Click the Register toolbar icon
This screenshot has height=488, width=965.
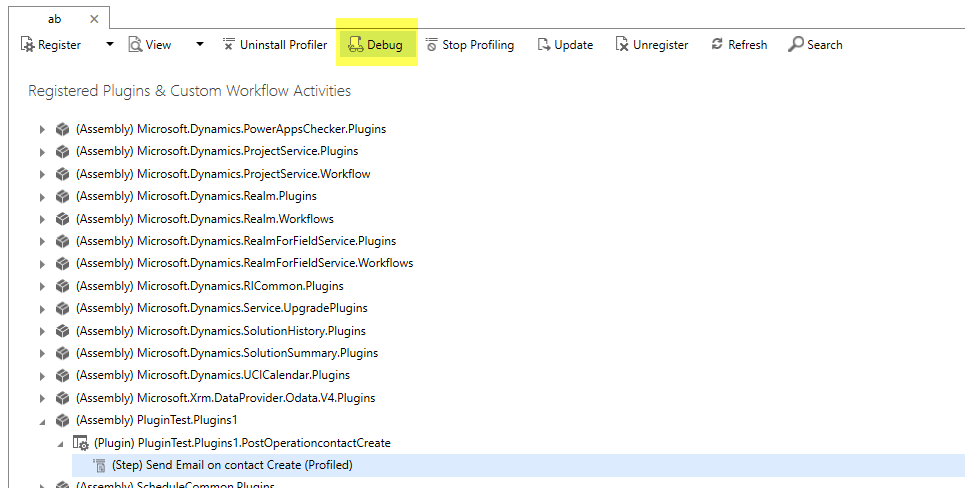[x=27, y=44]
